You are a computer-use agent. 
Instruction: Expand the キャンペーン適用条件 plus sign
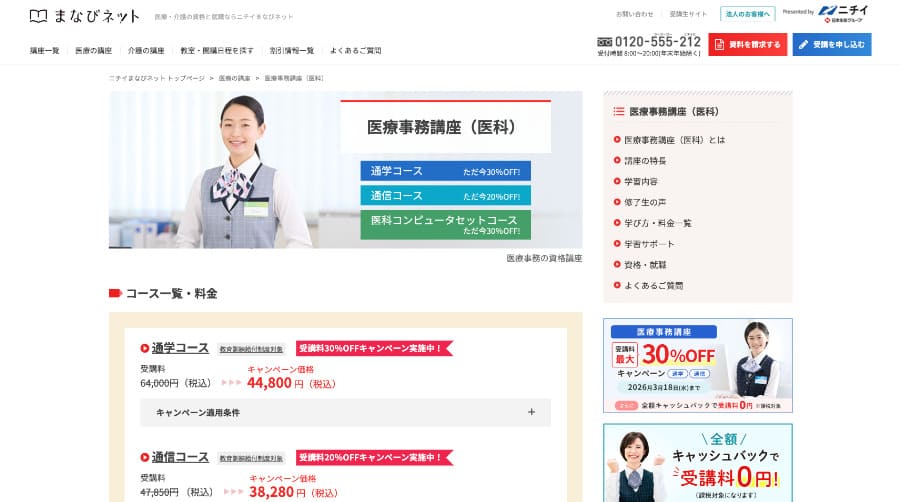point(531,412)
